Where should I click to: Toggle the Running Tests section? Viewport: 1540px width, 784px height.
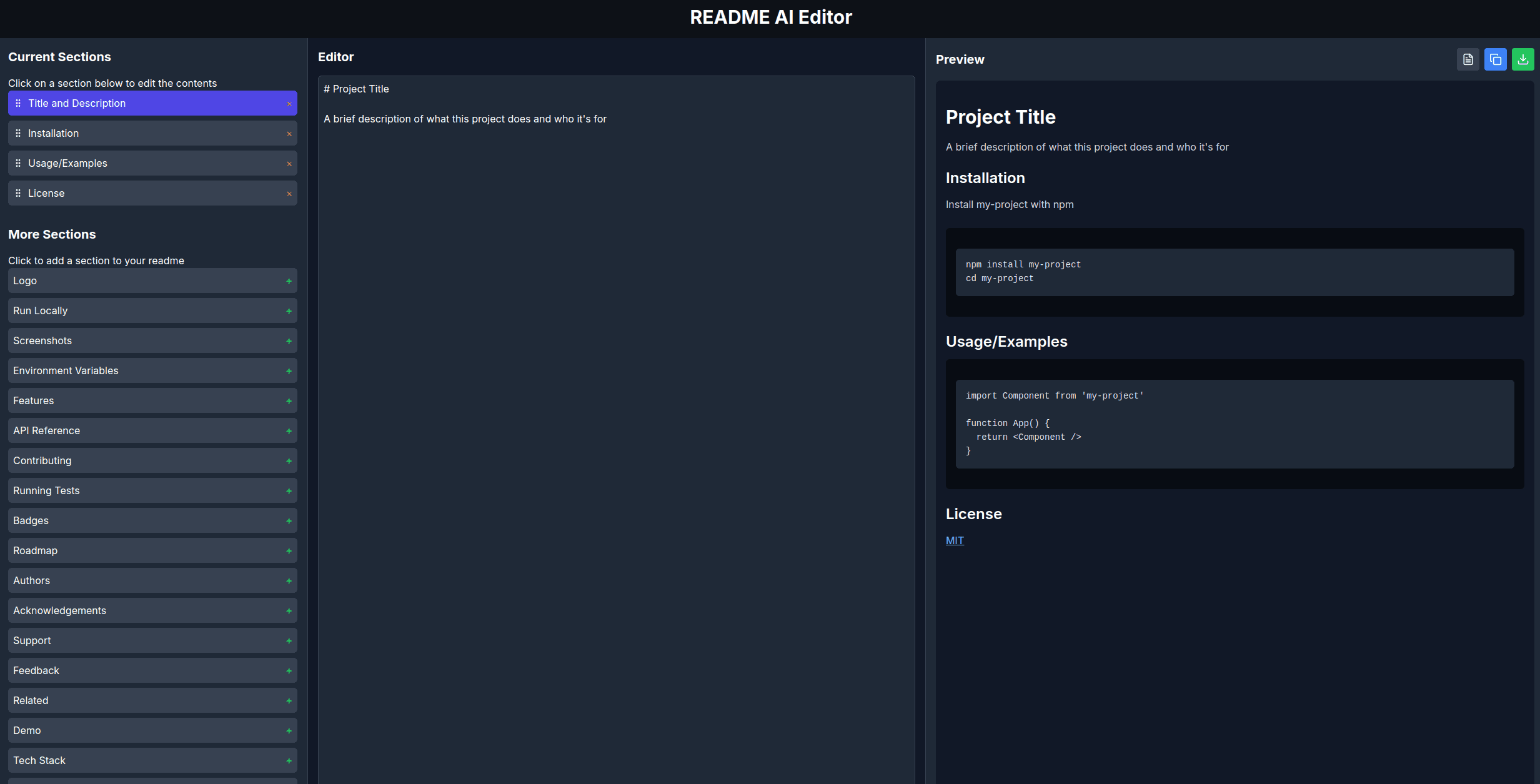coord(289,491)
